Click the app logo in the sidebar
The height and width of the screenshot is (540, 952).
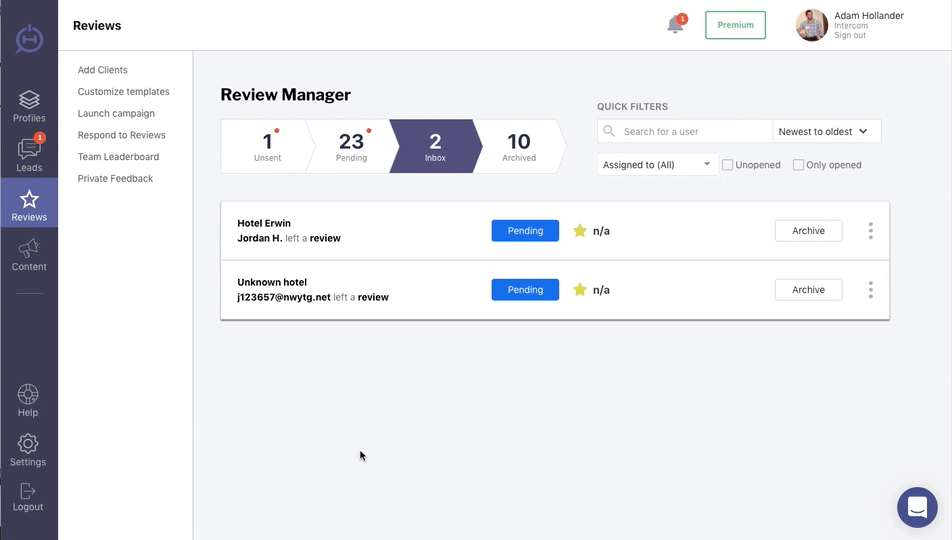click(29, 39)
